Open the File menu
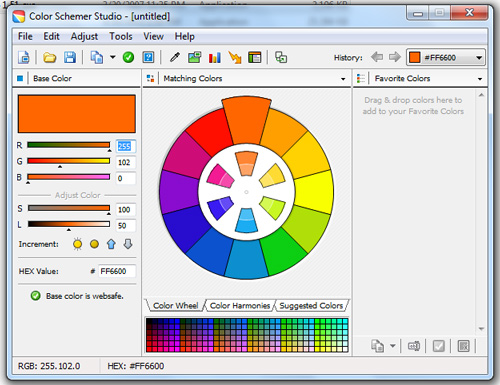The height and width of the screenshot is (385, 500). coord(25,36)
